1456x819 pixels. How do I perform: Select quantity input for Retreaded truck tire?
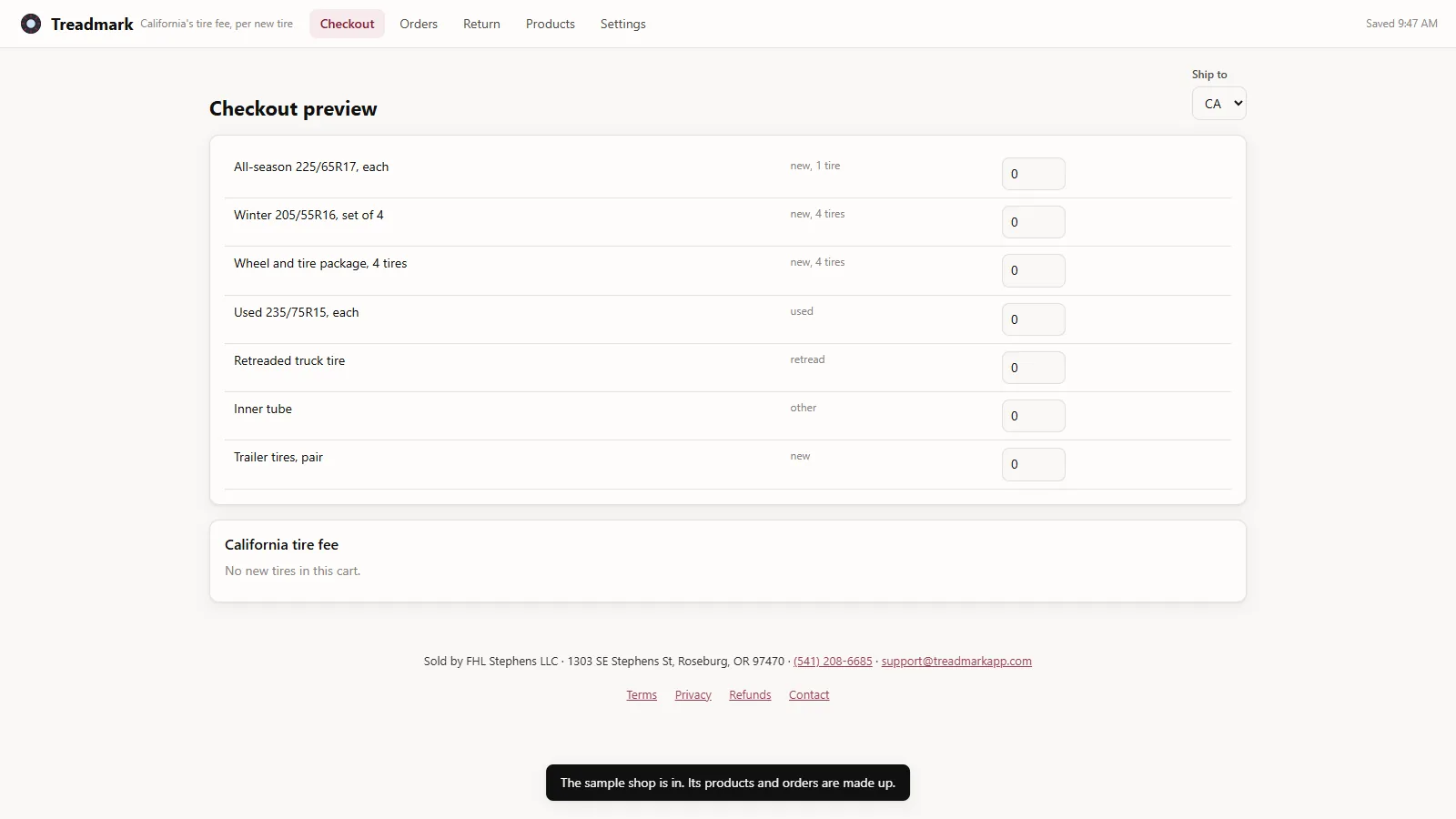[1033, 368]
